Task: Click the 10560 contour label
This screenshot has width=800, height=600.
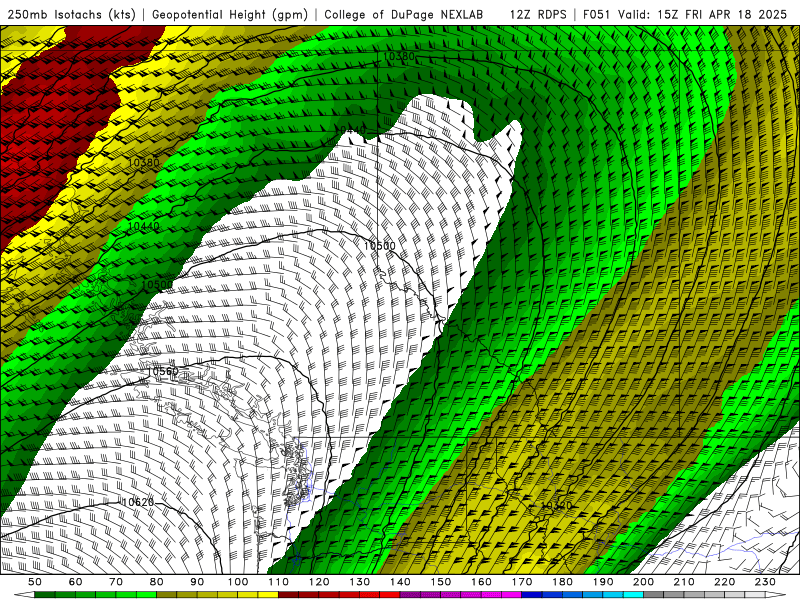Action: 163,371
